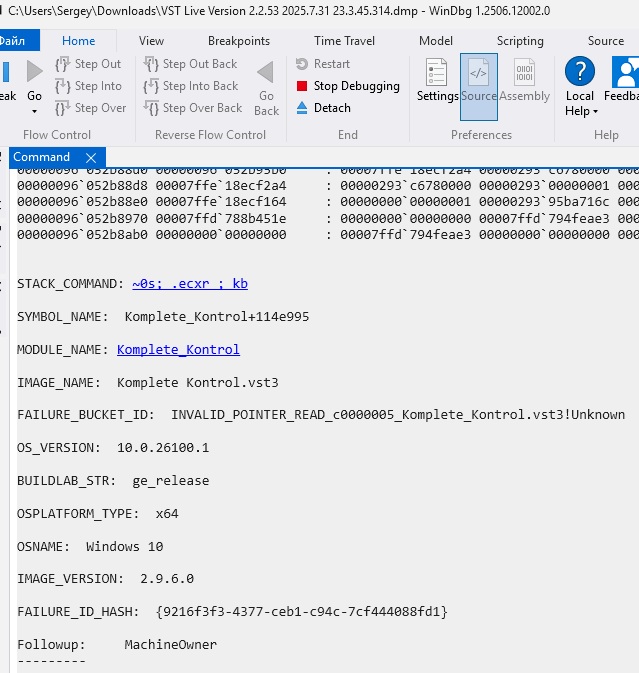This screenshot has height=673, width=639.
Task: Click the Step Into Back braces icon
Action: point(151,86)
